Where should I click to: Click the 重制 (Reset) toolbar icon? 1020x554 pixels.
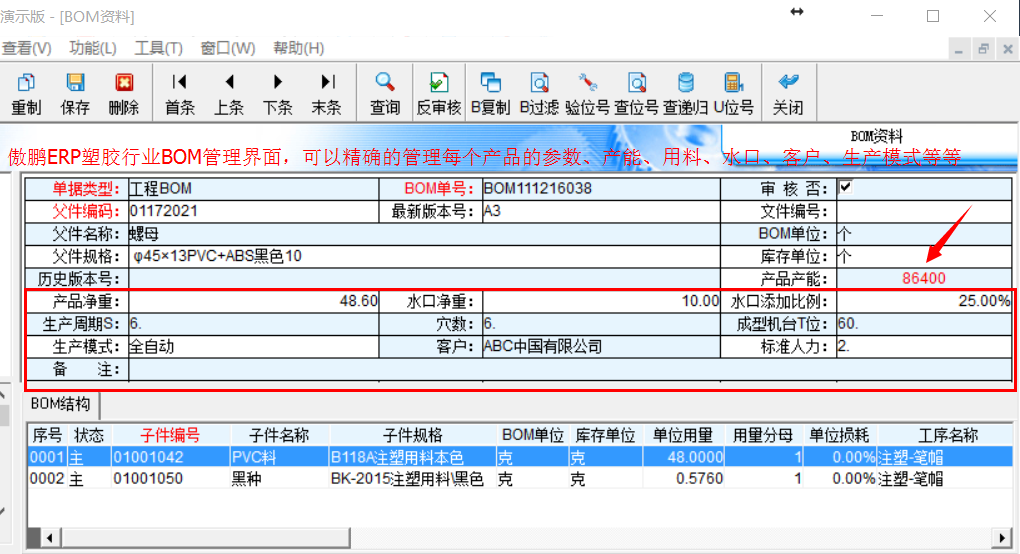(x=27, y=92)
